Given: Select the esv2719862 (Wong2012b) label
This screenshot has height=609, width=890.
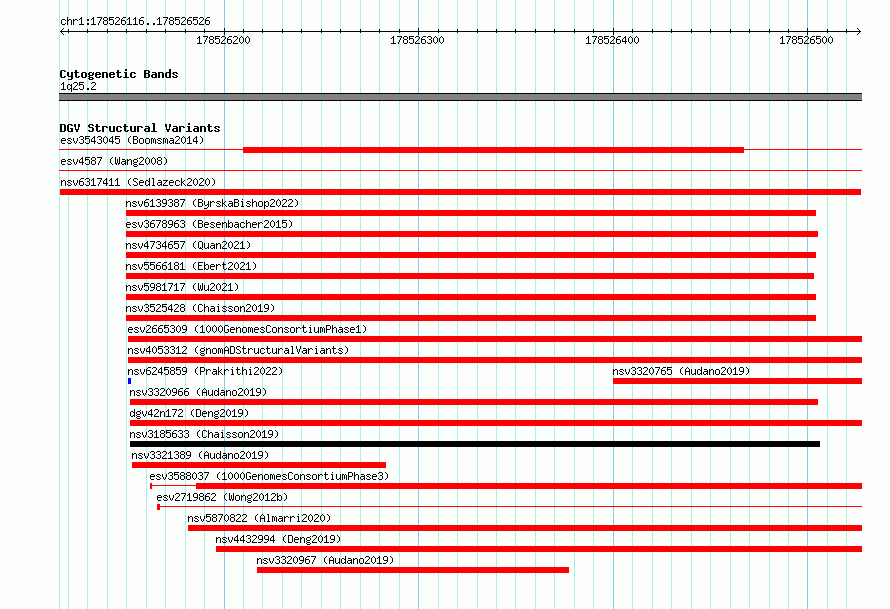Looking at the screenshot, I should click(x=222, y=497).
